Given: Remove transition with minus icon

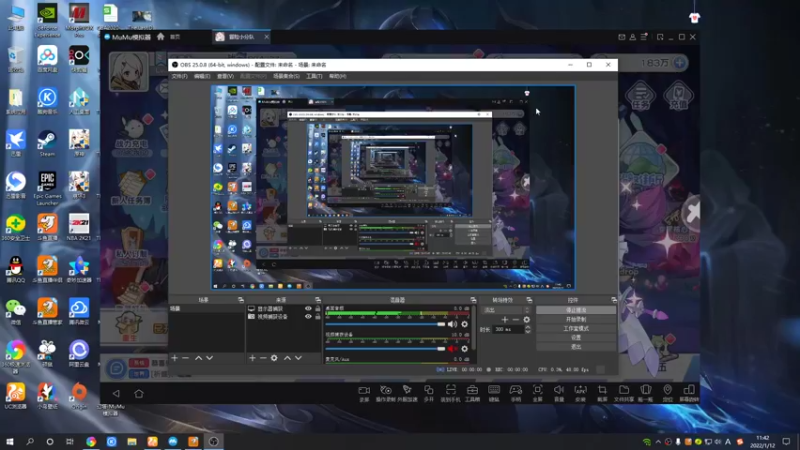Looking at the screenshot, I should click(x=516, y=319).
